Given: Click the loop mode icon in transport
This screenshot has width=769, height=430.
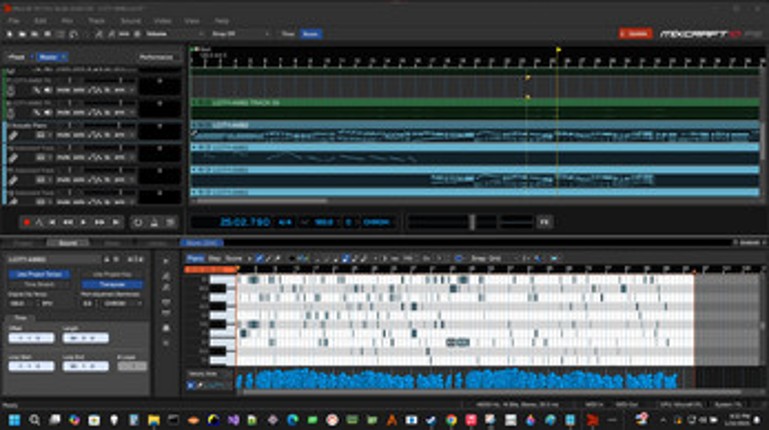Looking at the screenshot, I should coord(138,222).
